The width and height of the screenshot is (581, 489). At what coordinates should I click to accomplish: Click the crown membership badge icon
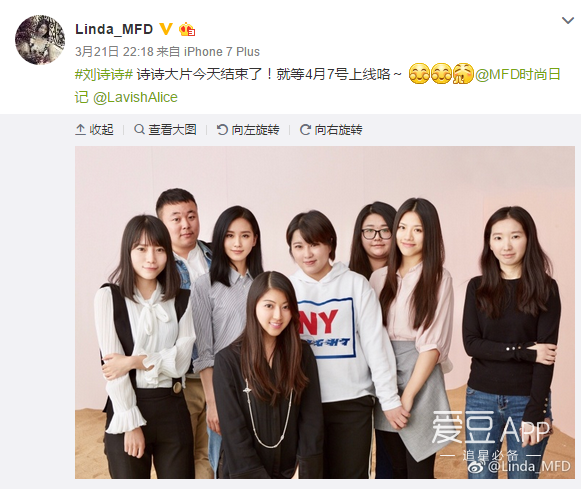[x=187, y=29]
